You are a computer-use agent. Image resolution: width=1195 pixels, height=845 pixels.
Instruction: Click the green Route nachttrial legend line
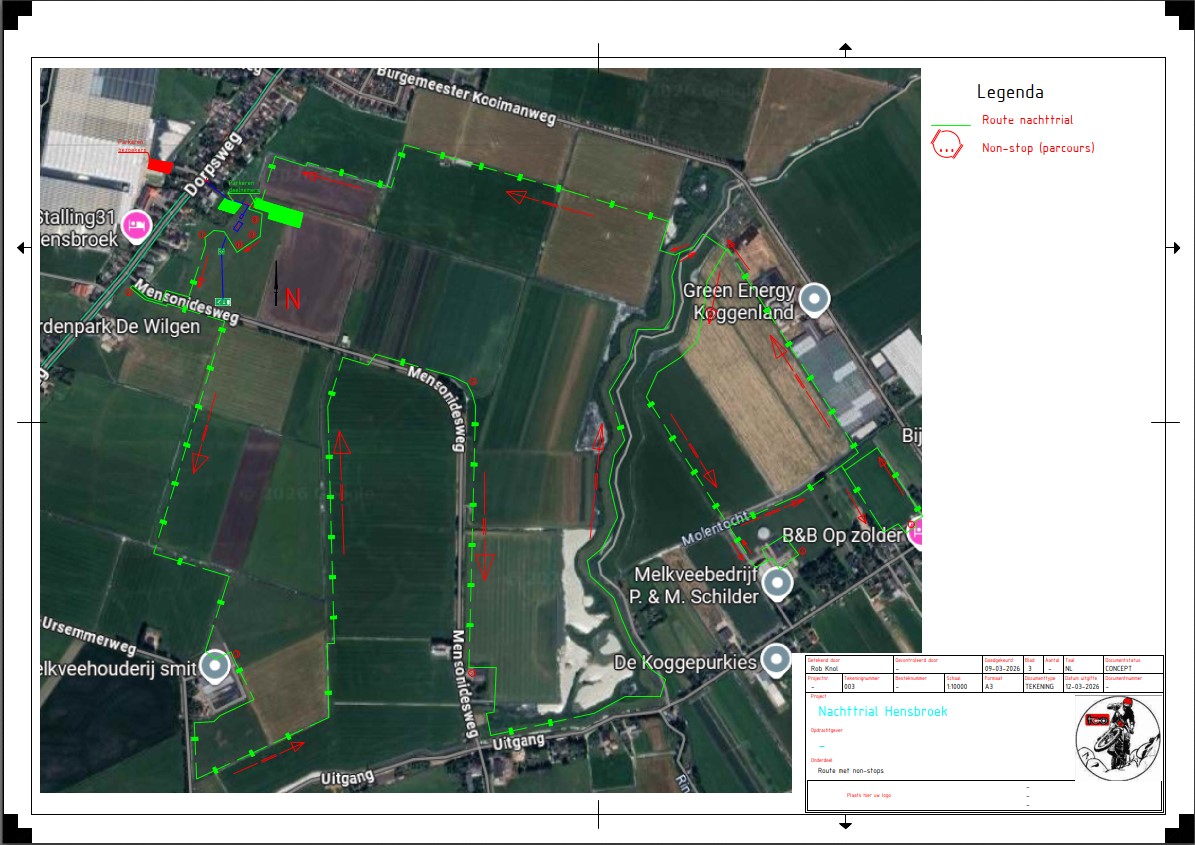point(950,126)
